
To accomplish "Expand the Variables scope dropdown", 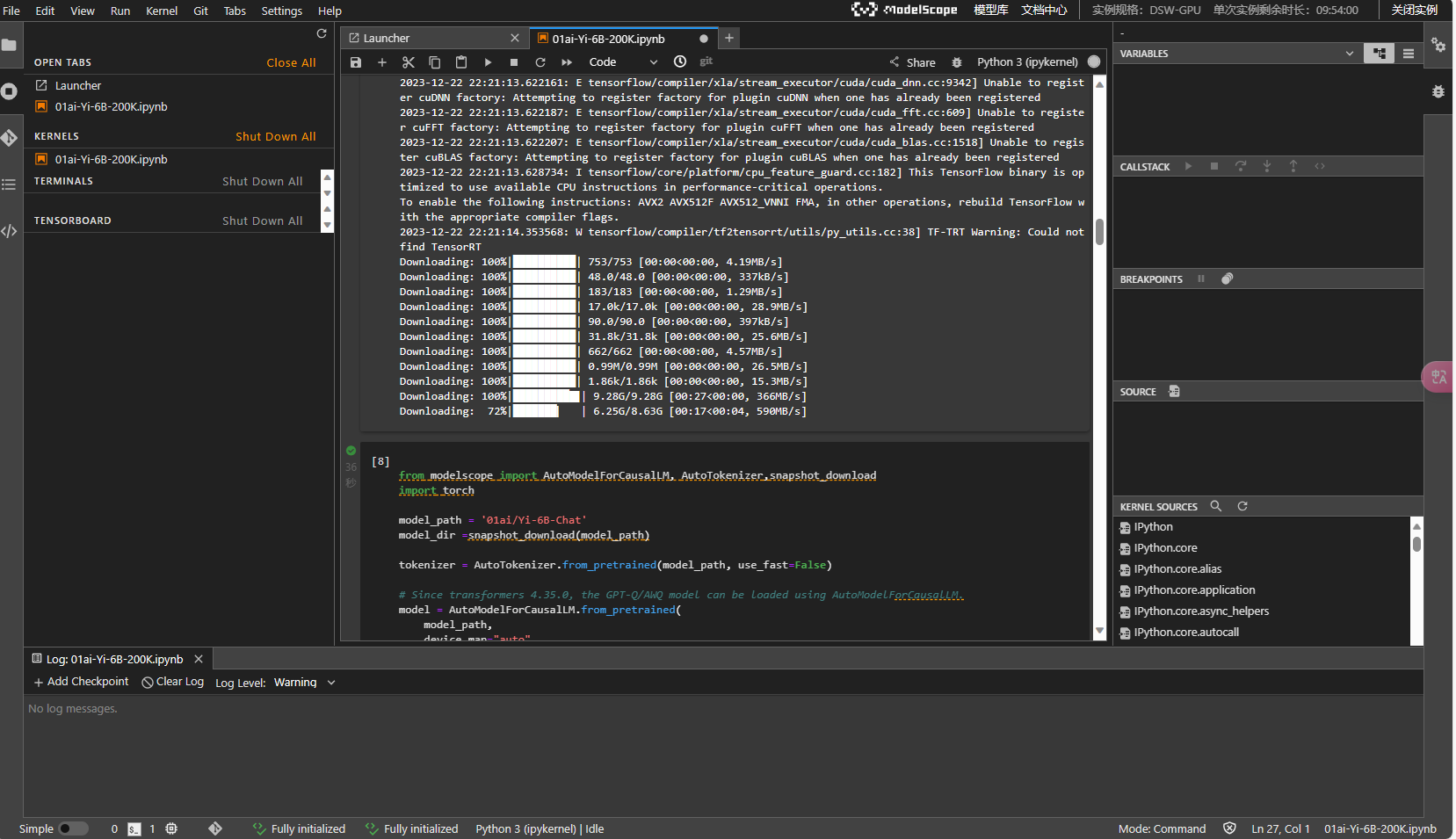I will pyautogui.click(x=1350, y=54).
